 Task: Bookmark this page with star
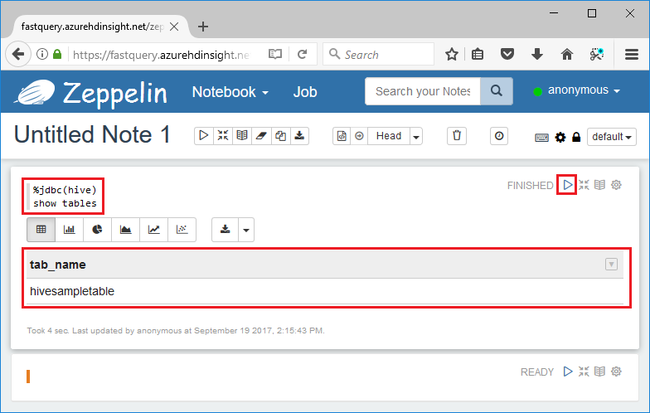click(451, 54)
